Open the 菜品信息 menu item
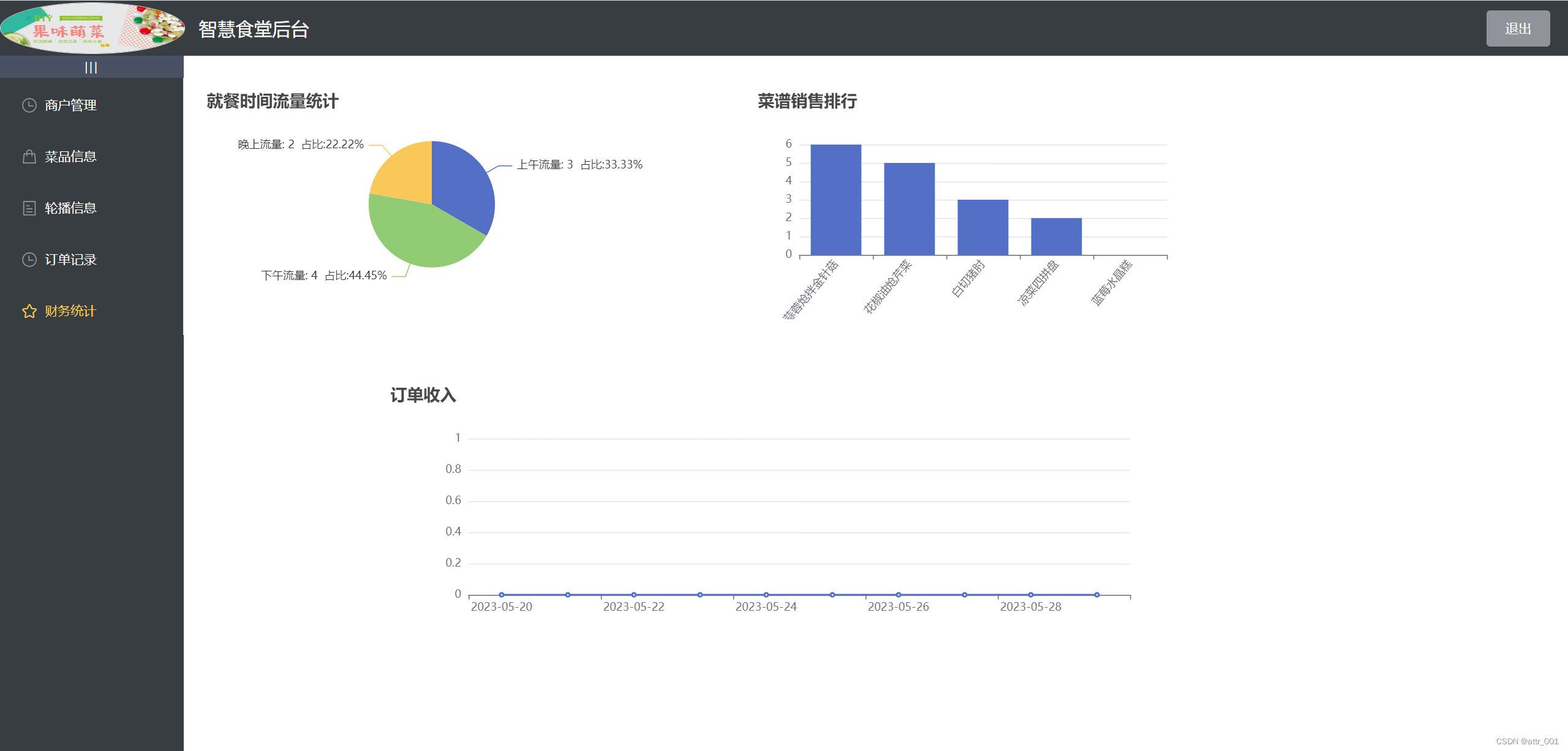 (70, 157)
